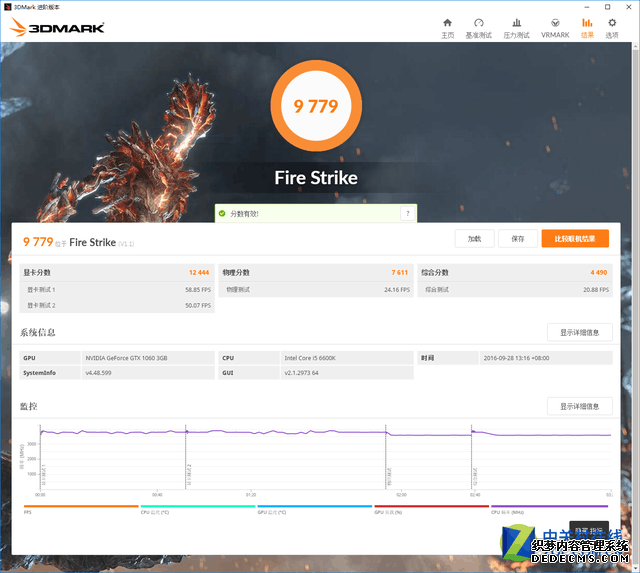Toggle the purple CPU 频率 legend series
Image resolution: width=640 pixels, height=573 pixels.
click(549, 509)
